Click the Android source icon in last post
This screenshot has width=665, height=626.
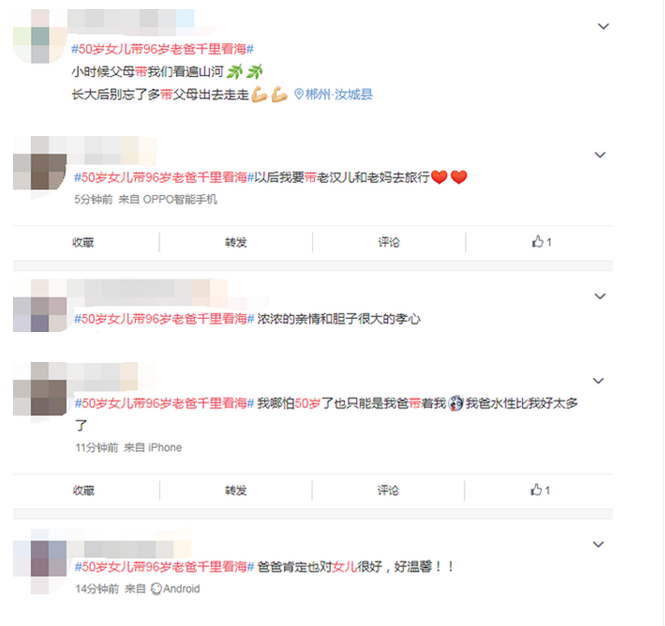[156, 589]
